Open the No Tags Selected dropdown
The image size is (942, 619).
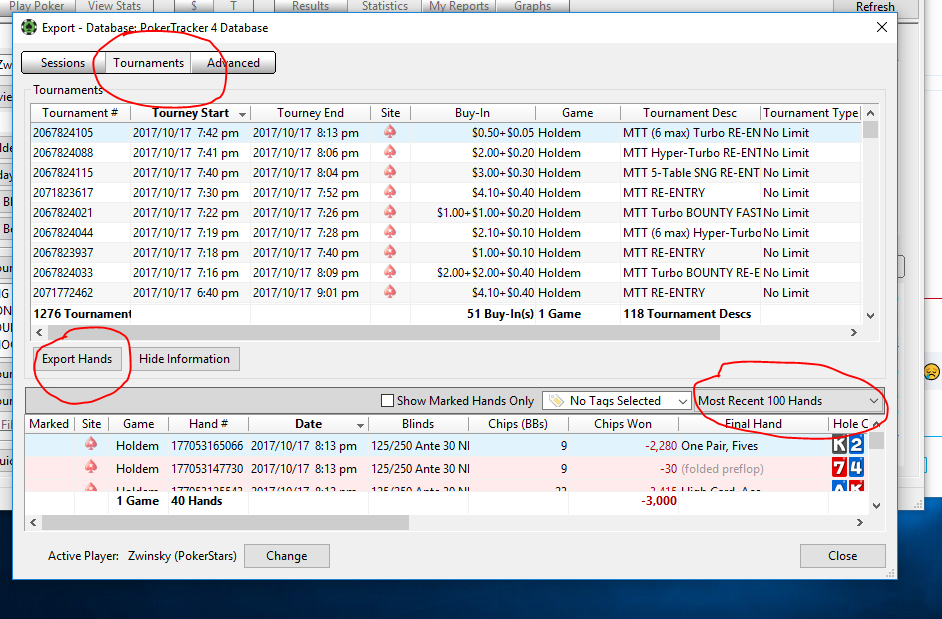tap(616, 400)
